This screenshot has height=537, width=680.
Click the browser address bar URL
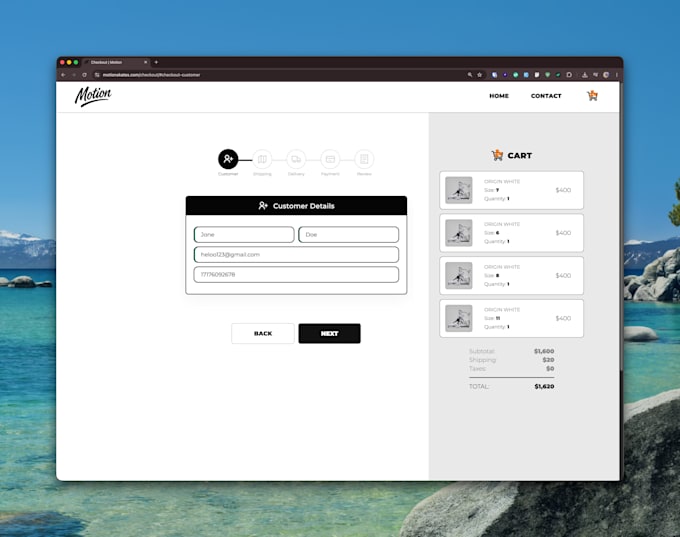coord(151,75)
